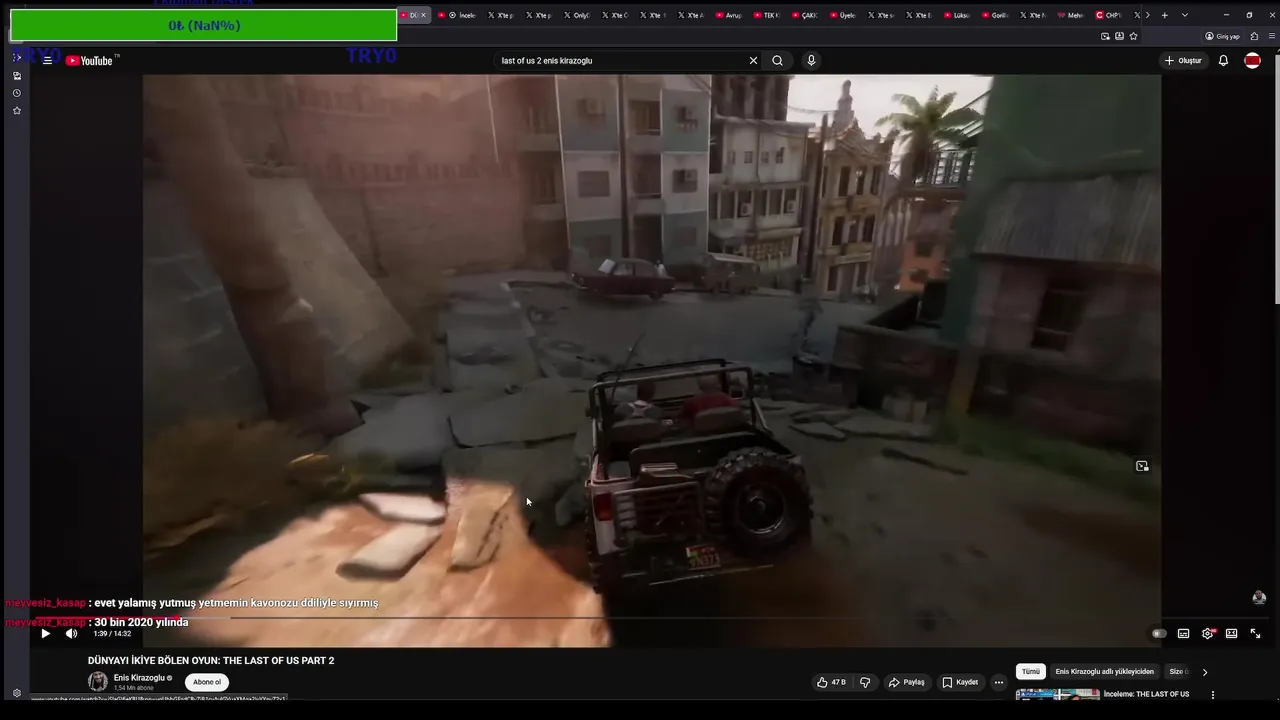1280x720 pixels.
Task: Share the video via Paylaş
Action: click(906, 682)
